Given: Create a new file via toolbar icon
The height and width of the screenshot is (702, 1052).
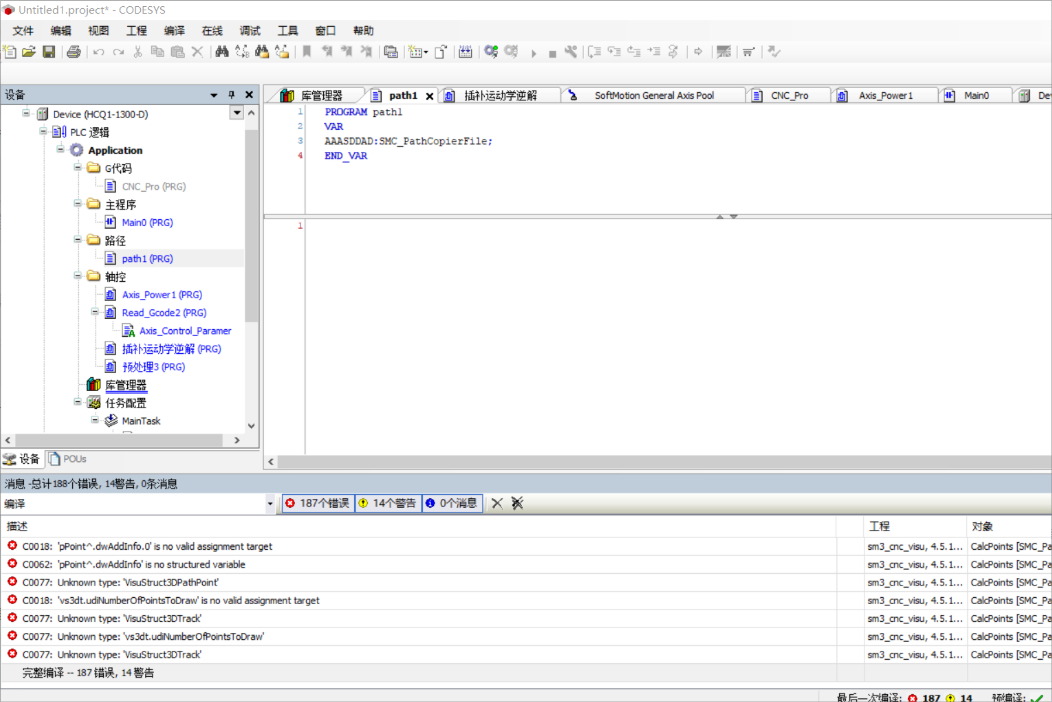Looking at the screenshot, I should point(10,52).
